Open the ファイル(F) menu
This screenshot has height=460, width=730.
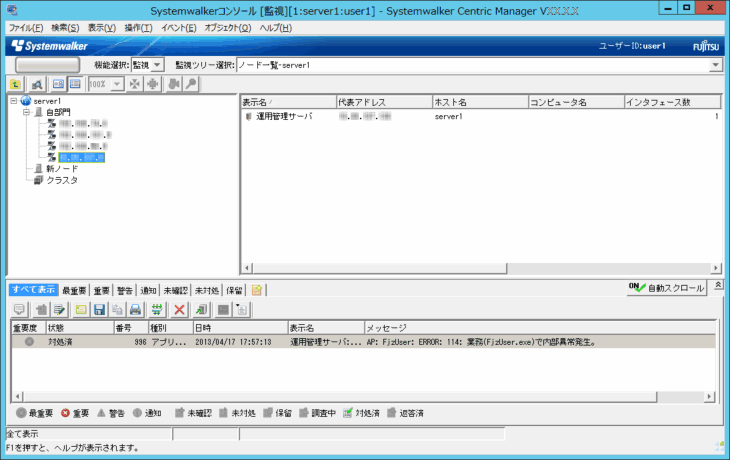(26, 28)
